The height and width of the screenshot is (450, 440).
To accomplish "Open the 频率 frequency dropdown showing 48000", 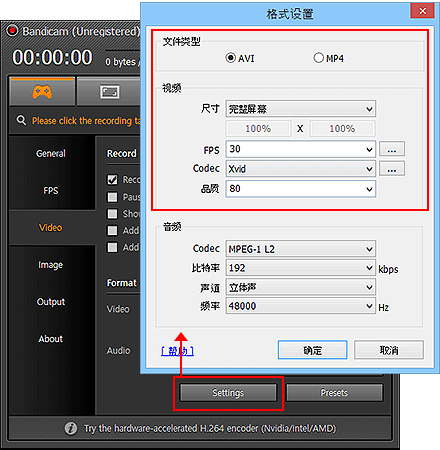I will [301, 306].
